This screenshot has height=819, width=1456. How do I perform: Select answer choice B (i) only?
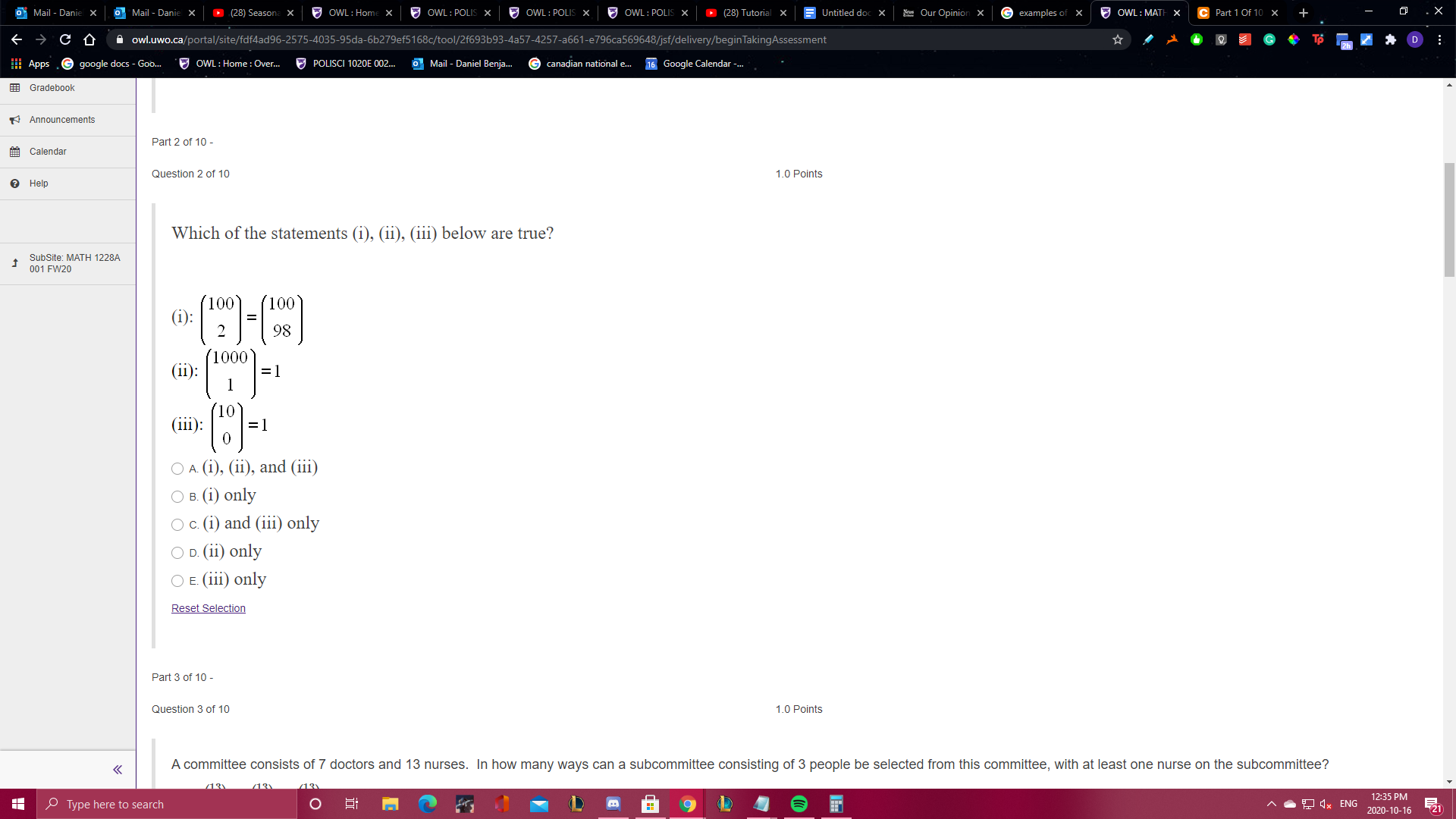pos(177,497)
